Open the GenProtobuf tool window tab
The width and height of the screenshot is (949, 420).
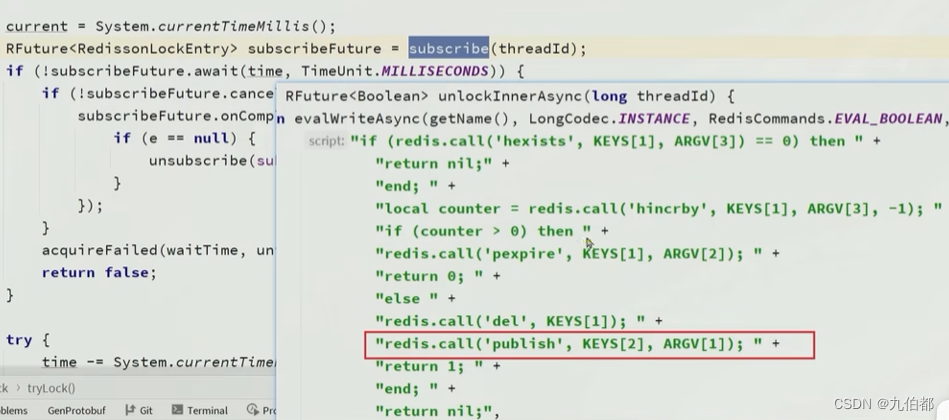pyautogui.click(x=76, y=410)
